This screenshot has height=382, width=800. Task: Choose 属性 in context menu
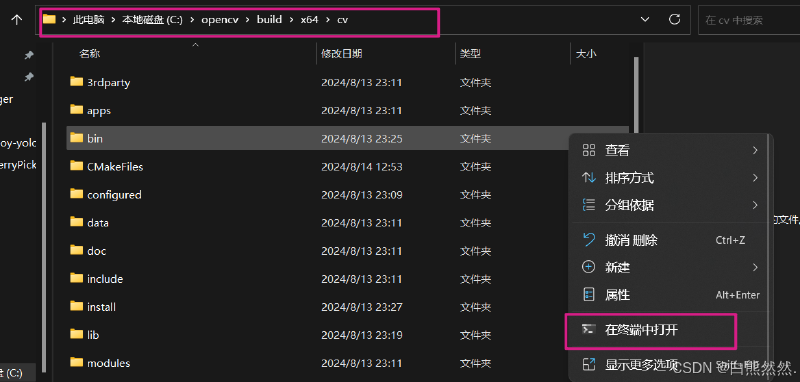(670, 295)
